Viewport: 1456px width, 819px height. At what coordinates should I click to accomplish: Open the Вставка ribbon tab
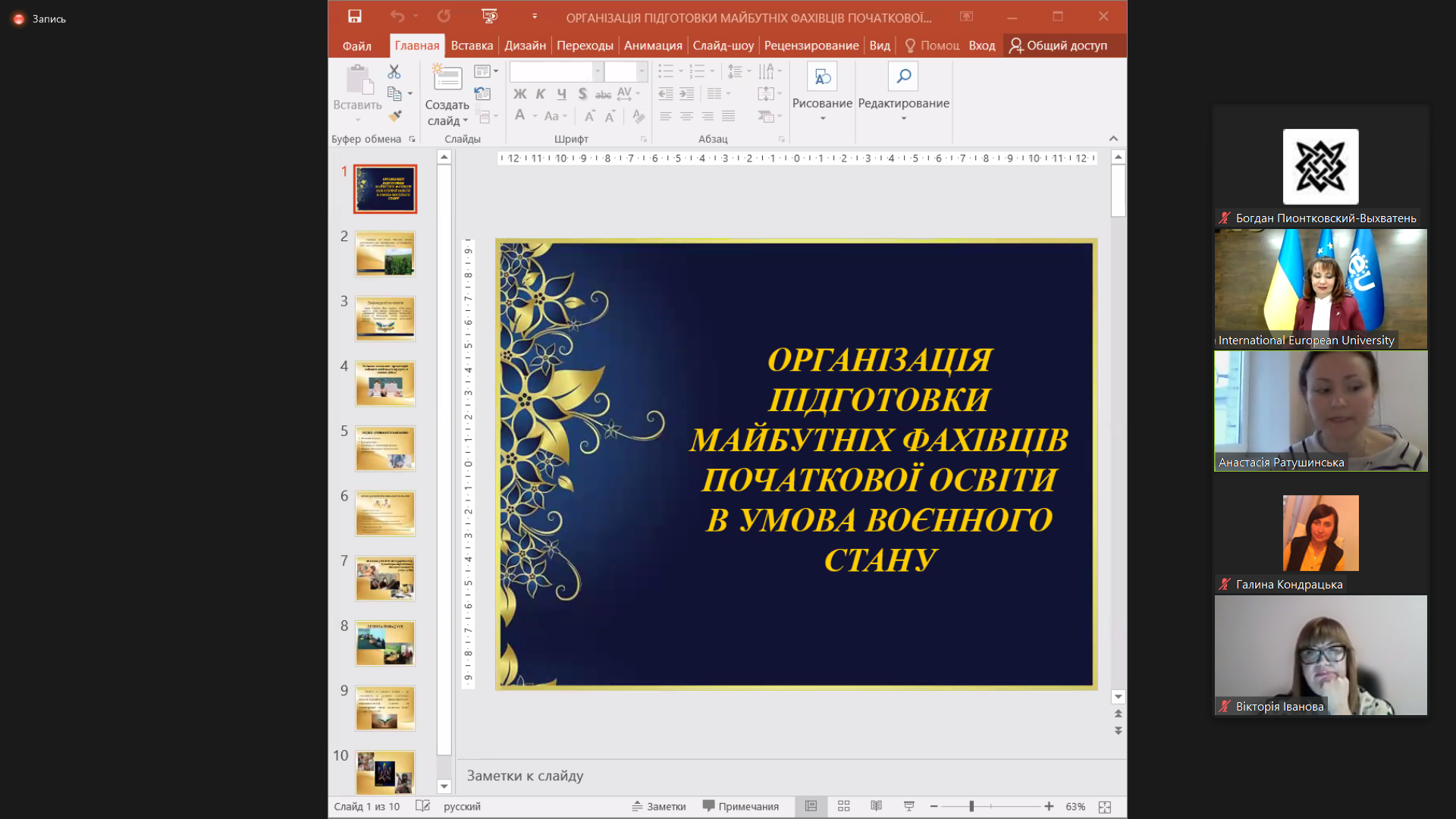pyautogui.click(x=472, y=45)
